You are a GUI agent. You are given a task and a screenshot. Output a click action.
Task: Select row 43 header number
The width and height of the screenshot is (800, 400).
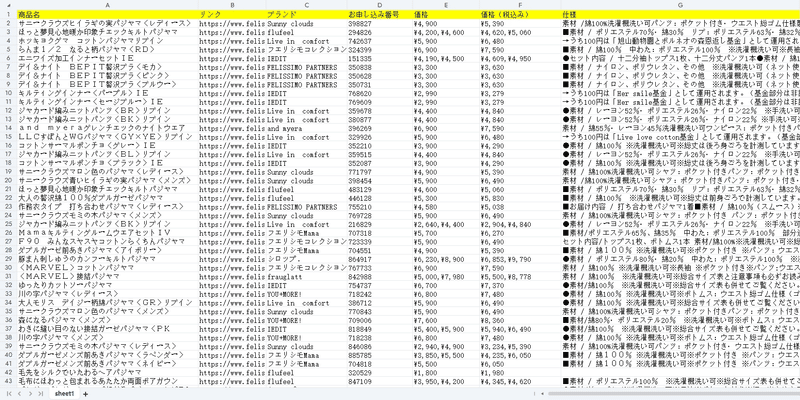[x=8, y=381]
